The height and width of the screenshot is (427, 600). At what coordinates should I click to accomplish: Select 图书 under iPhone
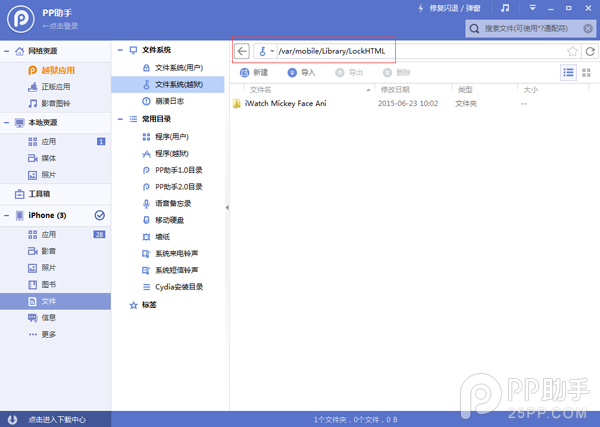tap(55, 285)
